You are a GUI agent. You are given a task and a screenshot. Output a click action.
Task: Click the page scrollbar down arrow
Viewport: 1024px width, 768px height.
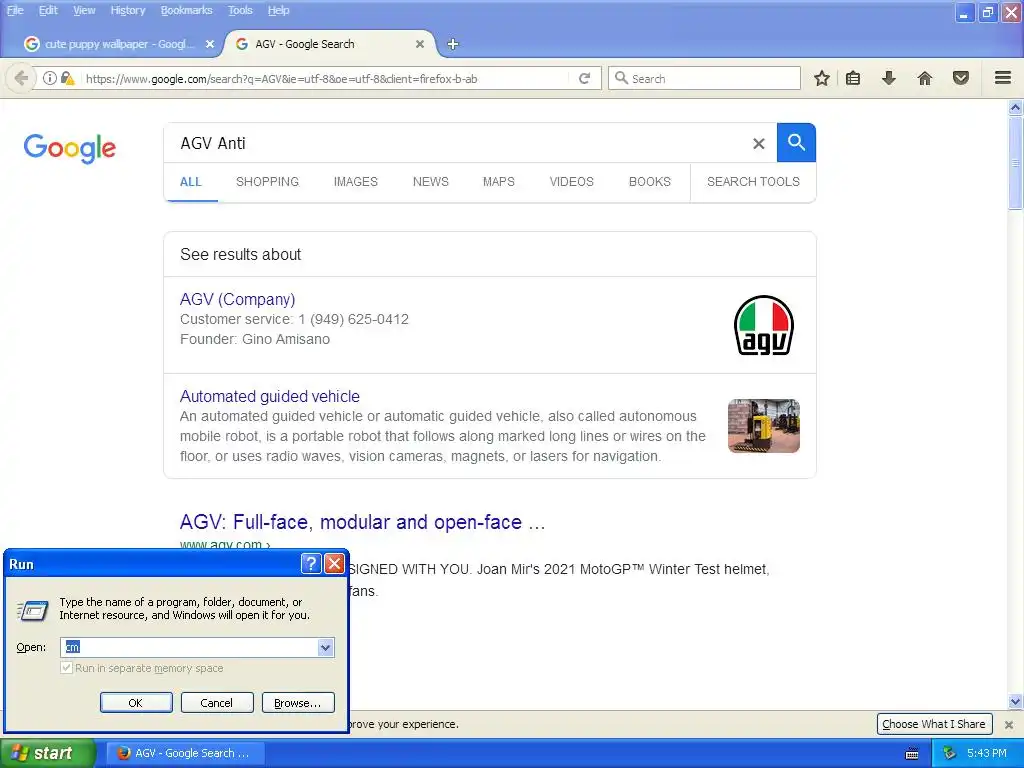point(1016,702)
